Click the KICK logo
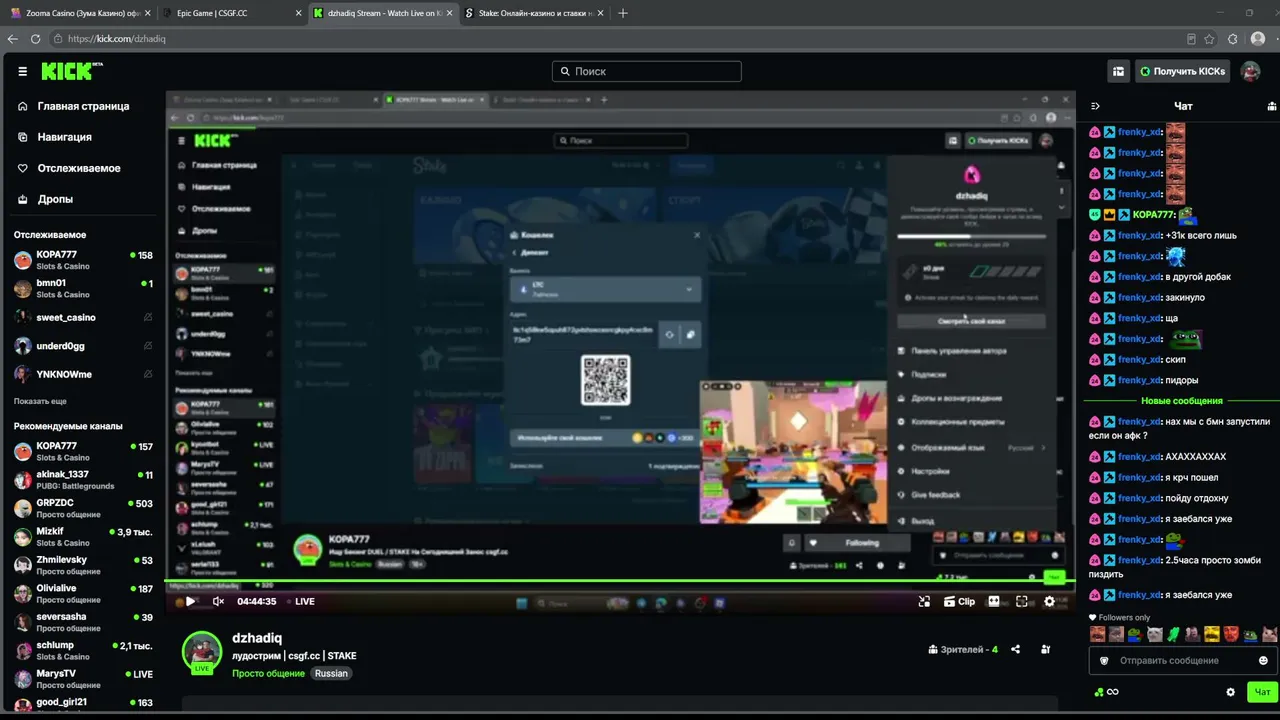Image resolution: width=1280 pixels, height=720 pixels. pyautogui.click(x=72, y=71)
